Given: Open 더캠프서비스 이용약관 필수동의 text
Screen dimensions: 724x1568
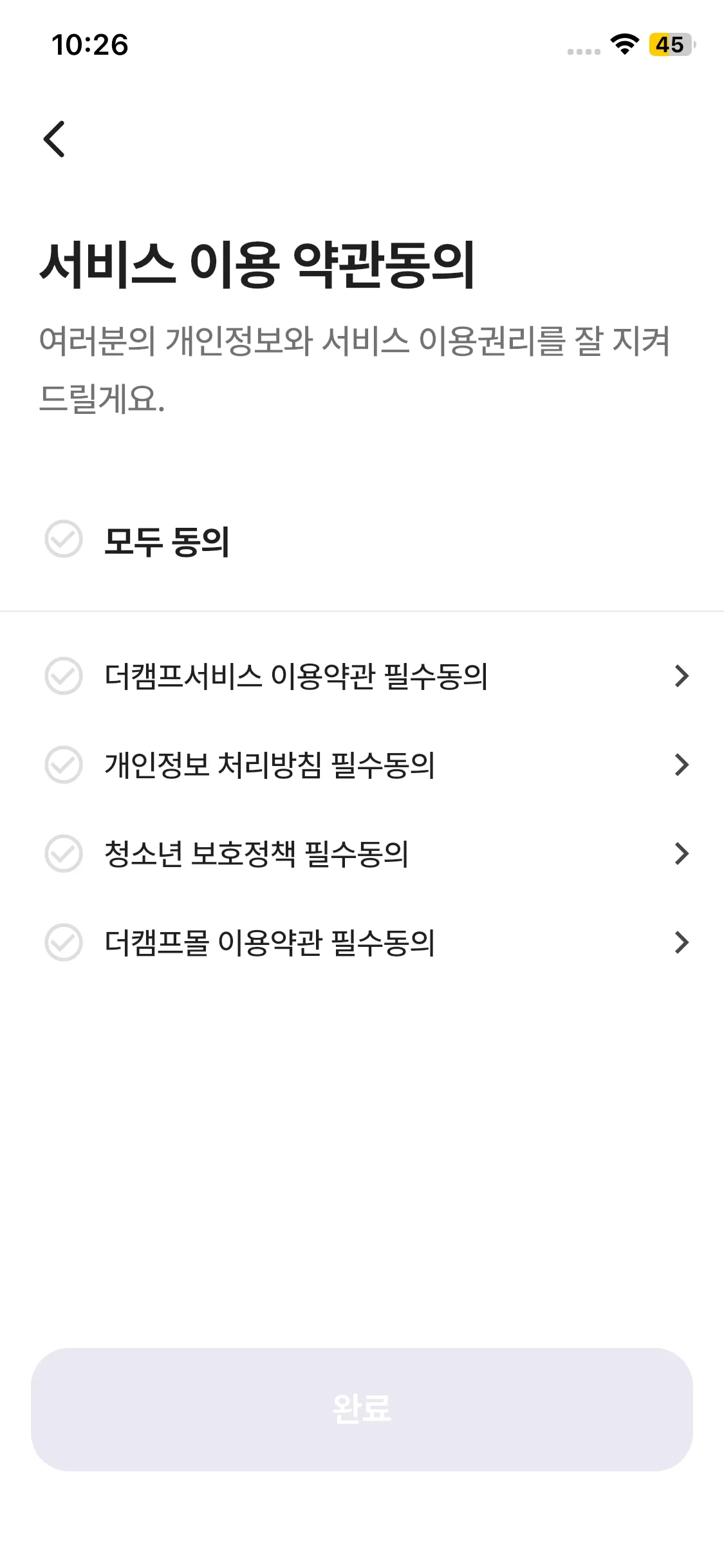Looking at the screenshot, I should point(296,676).
